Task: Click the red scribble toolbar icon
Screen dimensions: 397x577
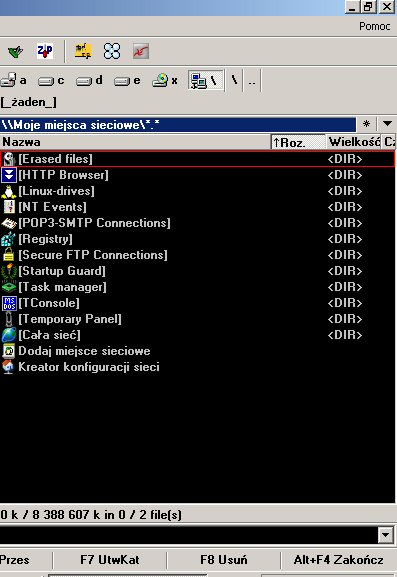Action: point(141,51)
